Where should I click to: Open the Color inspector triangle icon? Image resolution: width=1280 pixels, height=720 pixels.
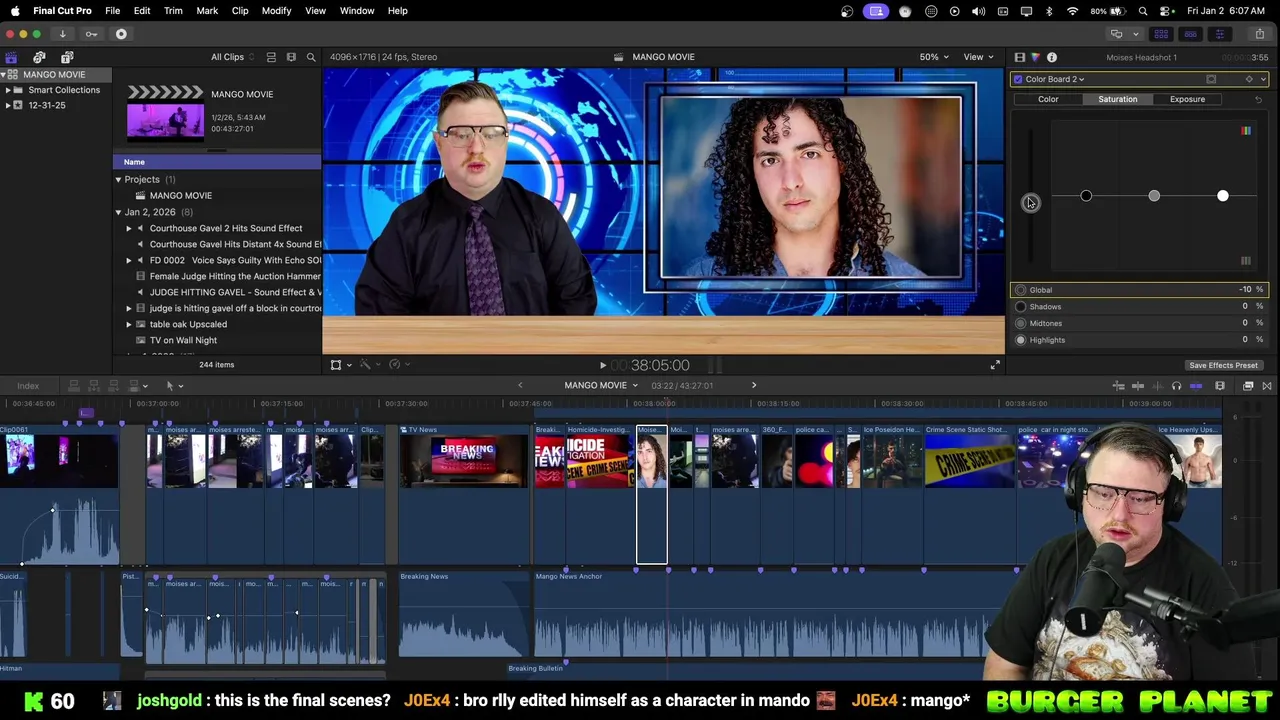[1035, 58]
